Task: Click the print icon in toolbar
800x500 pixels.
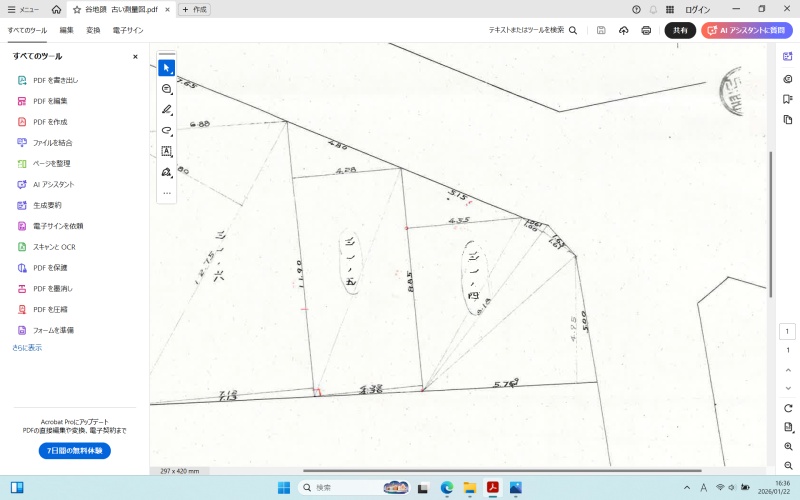Action: click(x=646, y=30)
